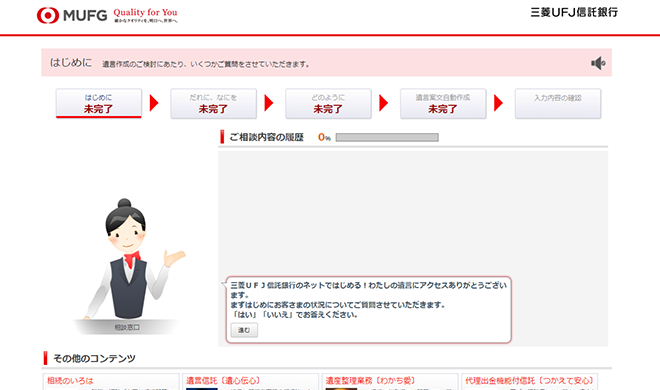
Task: Open the 相続のいろは link
Action: pos(70,381)
